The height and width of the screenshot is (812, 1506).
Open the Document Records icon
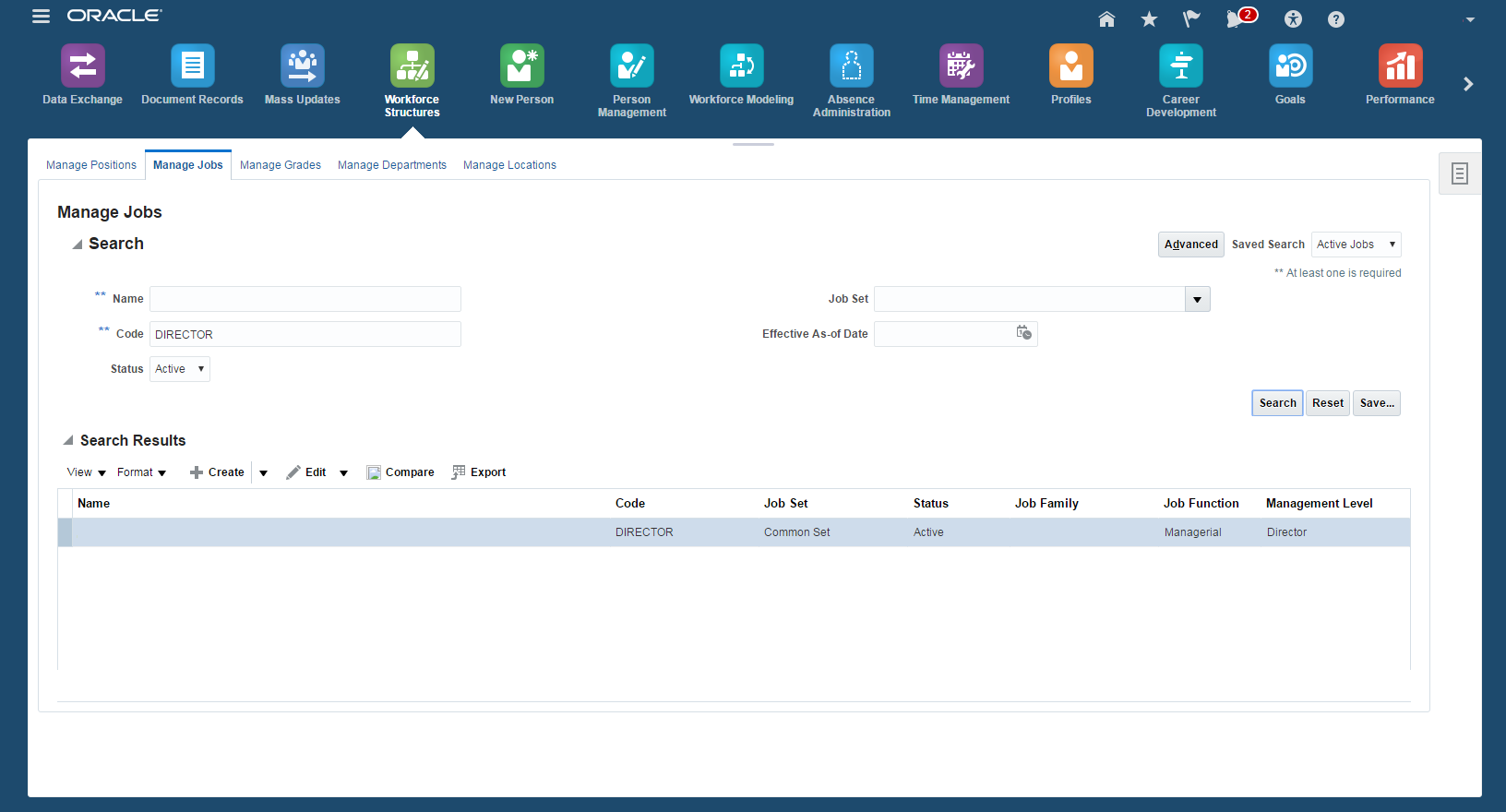pos(192,66)
